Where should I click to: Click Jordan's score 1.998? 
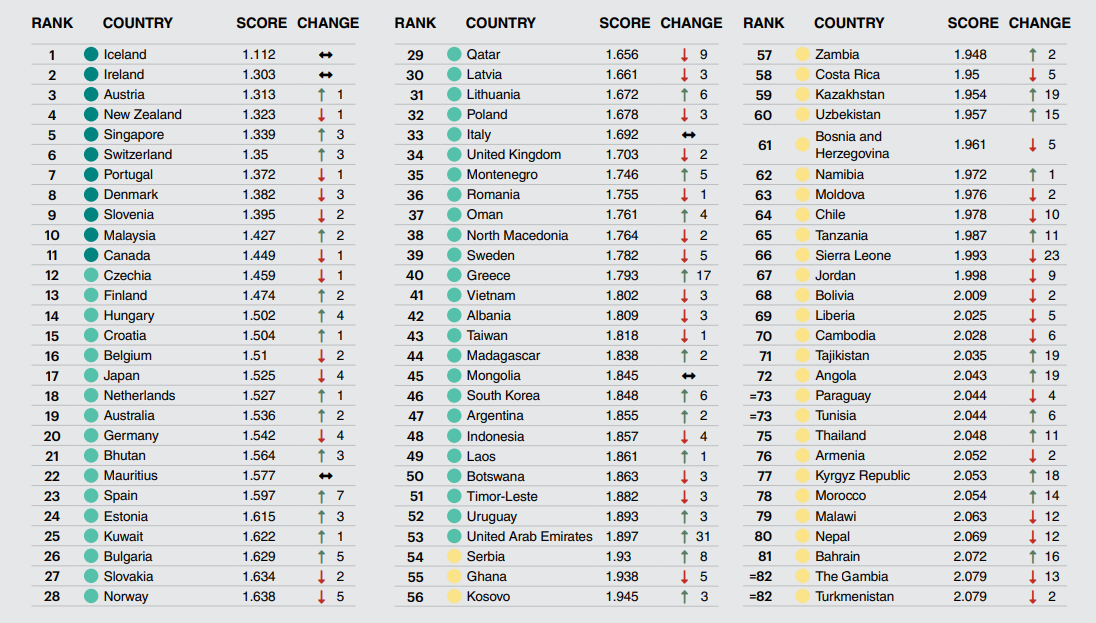tap(970, 275)
